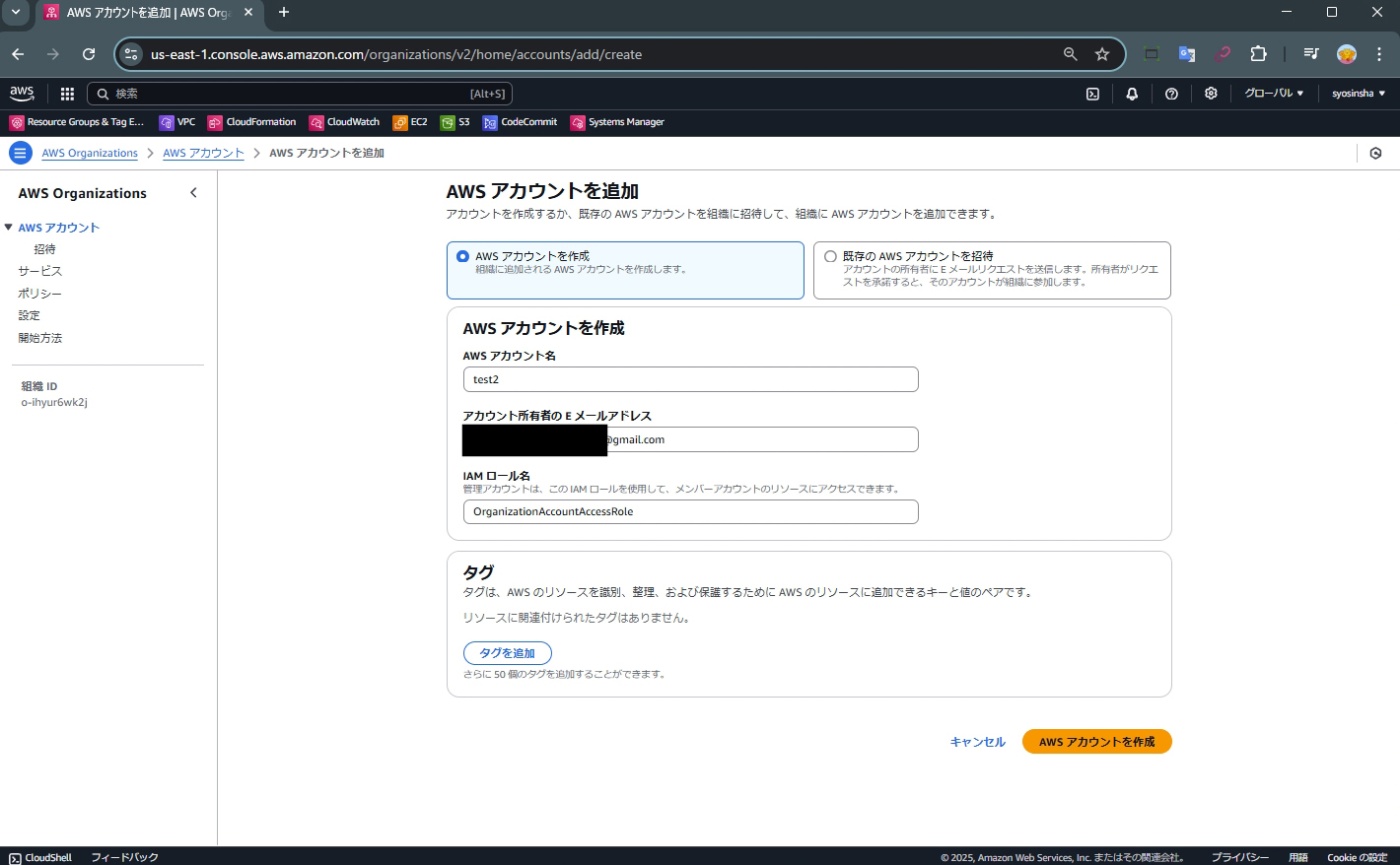Open 設定 in the sidebar
This screenshot has height=865, width=1400.
(29, 315)
